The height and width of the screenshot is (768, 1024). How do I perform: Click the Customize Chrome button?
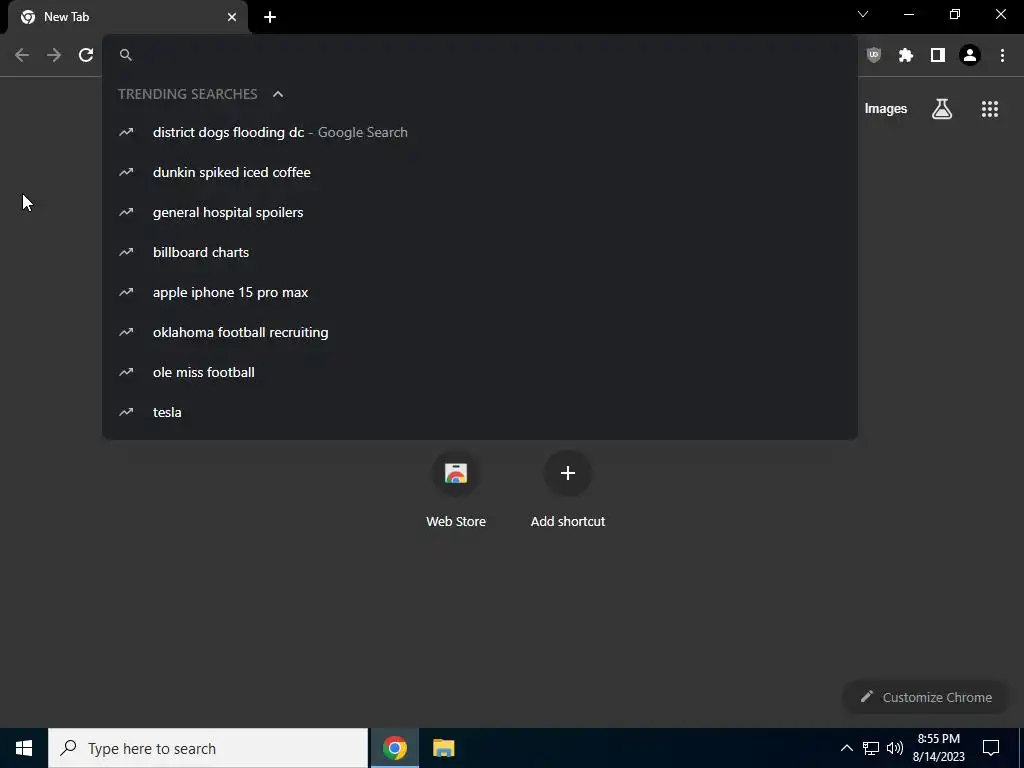(x=926, y=697)
